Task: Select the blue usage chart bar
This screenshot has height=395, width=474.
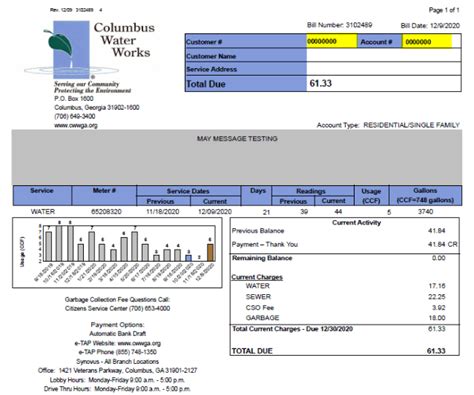Action: (x=189, y=258)
